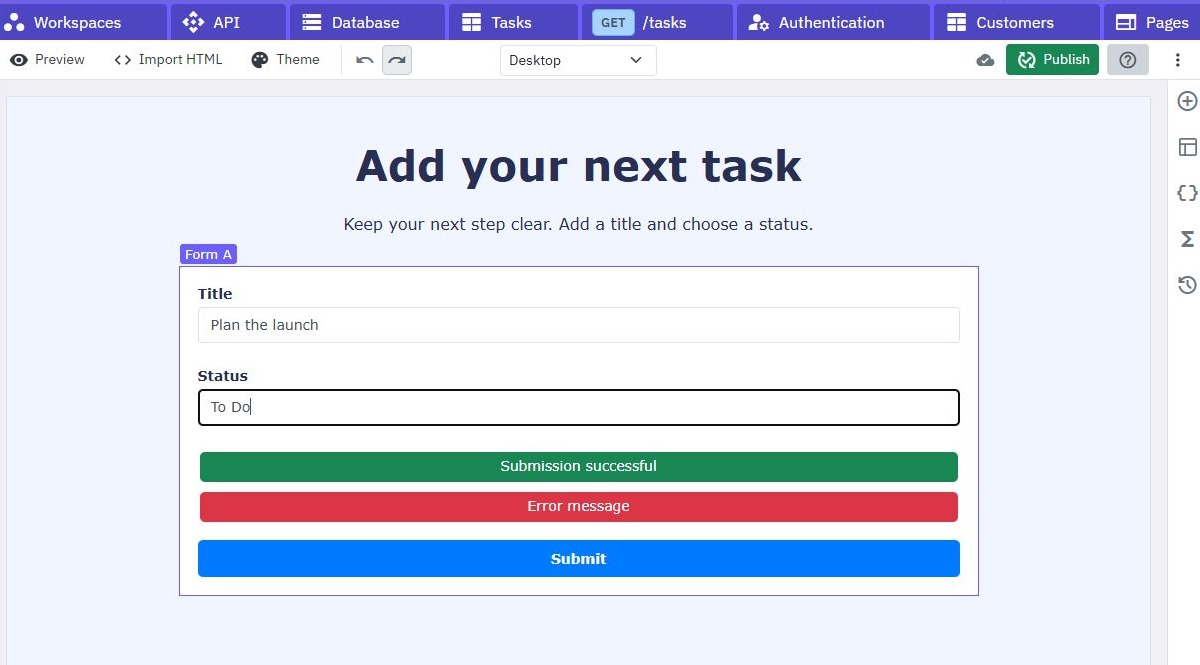This screenshot has height=665, width=1200.
Task: Click the Workspaces tab icon
Action: click(x=14, y=22)
